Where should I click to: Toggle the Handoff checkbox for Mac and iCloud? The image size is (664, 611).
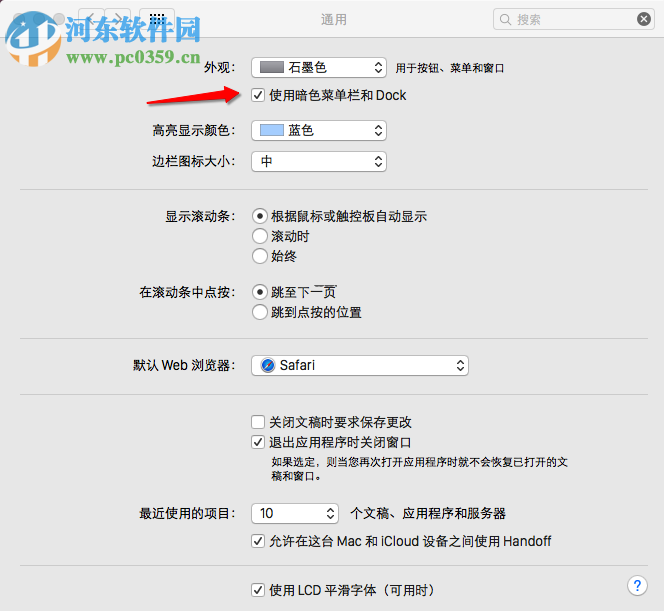click(x=258, y=541)
